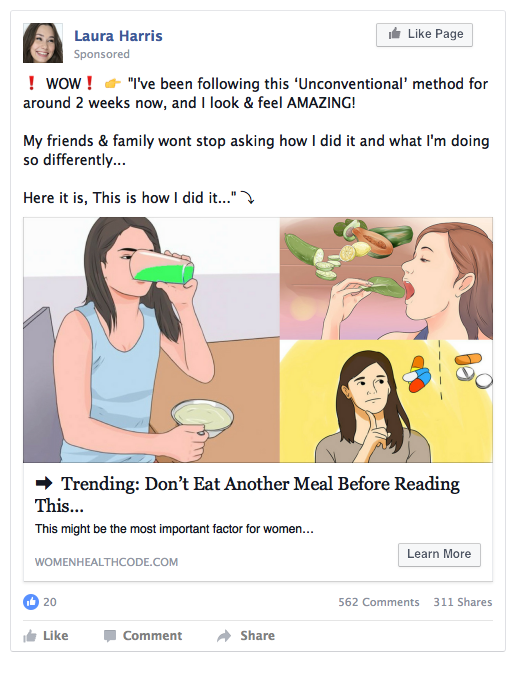516x675 pixels.
Task: Click the Share label in action bar
Action: pyautogui.click(x=257, y=636)
